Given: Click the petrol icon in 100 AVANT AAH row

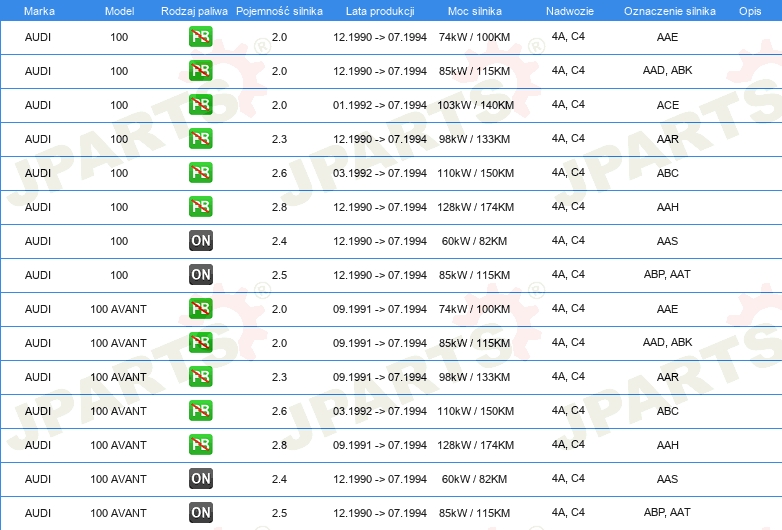Looking at the screenshot, I should tap(200, 444).
